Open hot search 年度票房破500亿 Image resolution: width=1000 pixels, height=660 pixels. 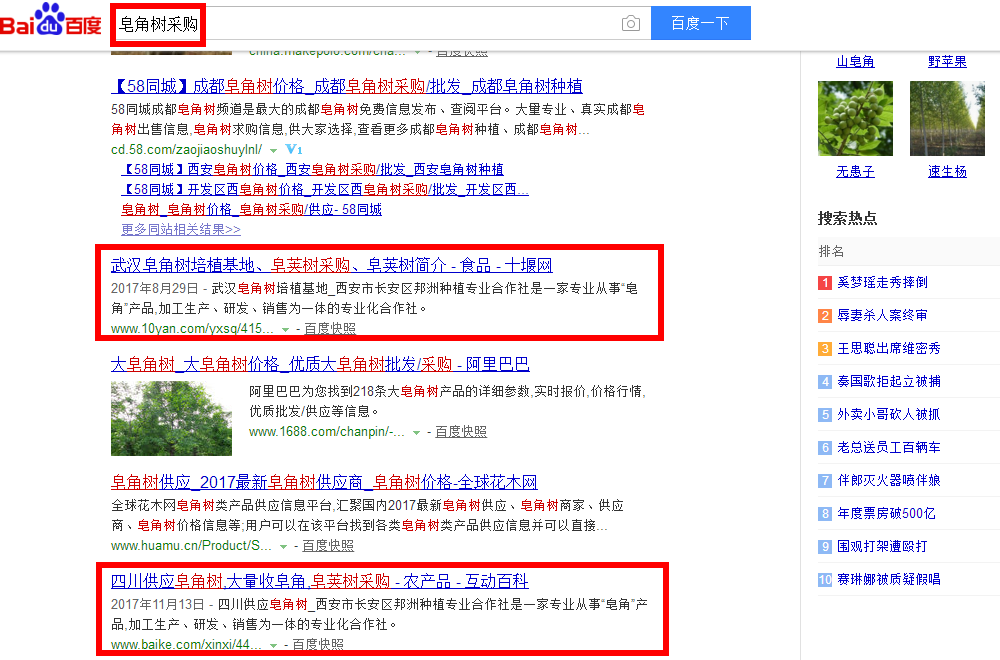[886, 514]
